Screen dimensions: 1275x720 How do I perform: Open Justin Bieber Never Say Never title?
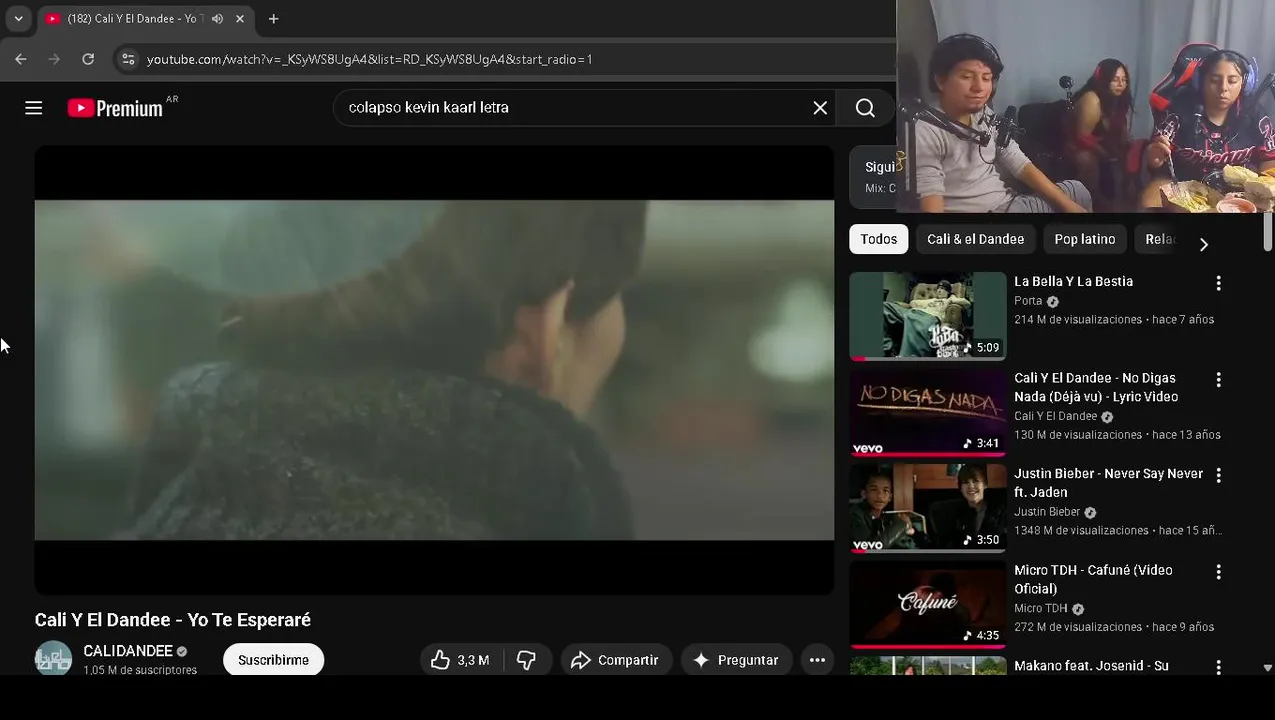(1108, 483)
